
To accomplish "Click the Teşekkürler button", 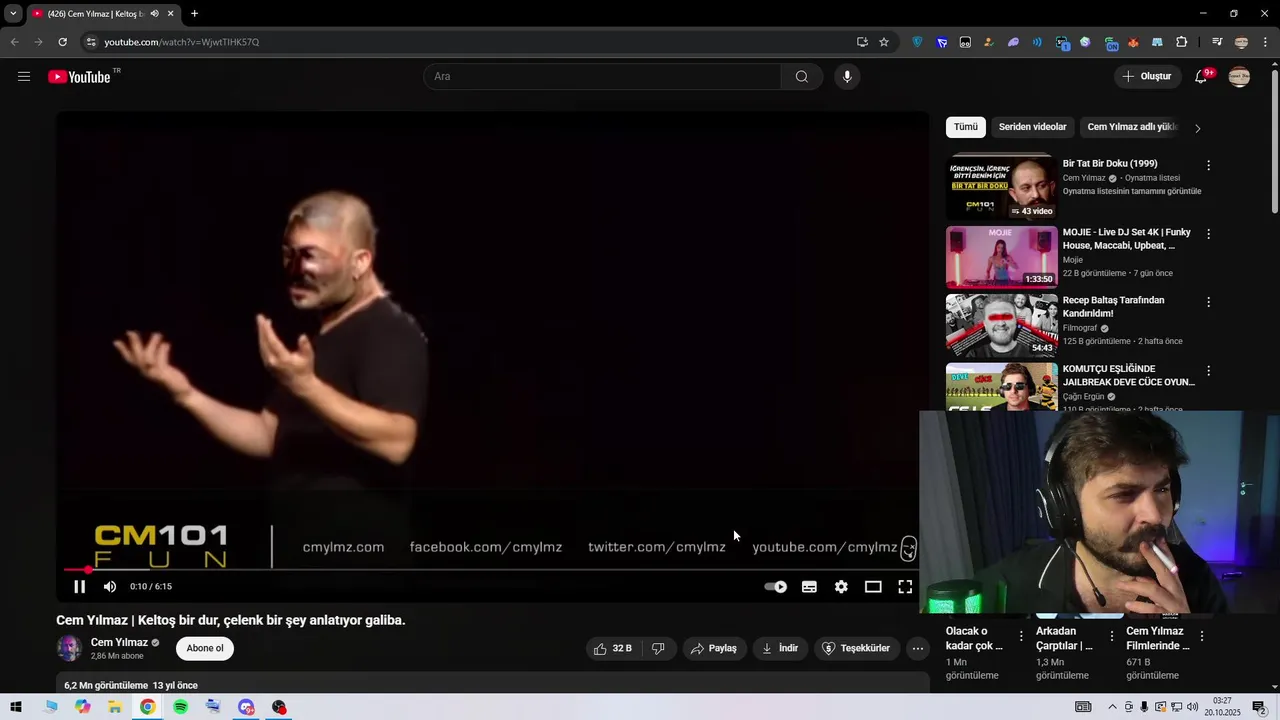I will 856,649.
